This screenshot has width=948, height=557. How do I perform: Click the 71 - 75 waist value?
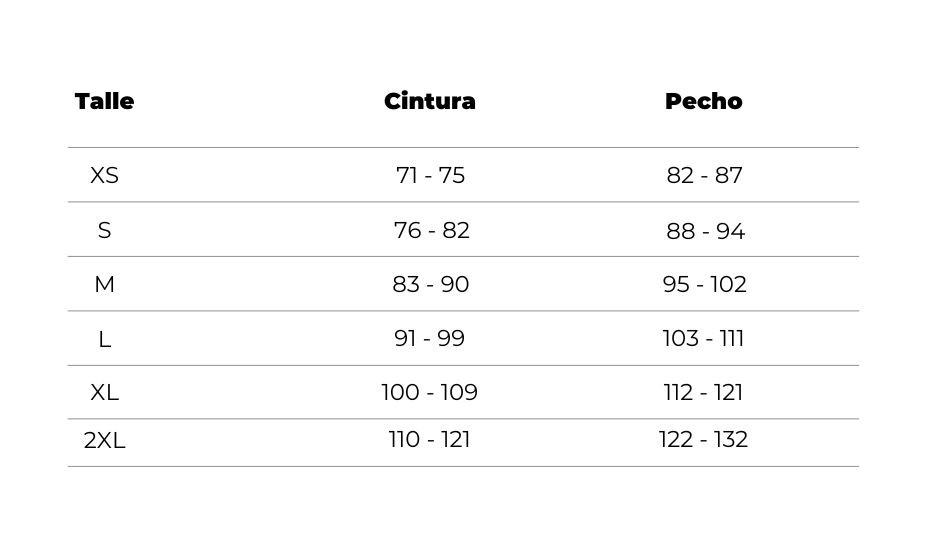point(430,175)
